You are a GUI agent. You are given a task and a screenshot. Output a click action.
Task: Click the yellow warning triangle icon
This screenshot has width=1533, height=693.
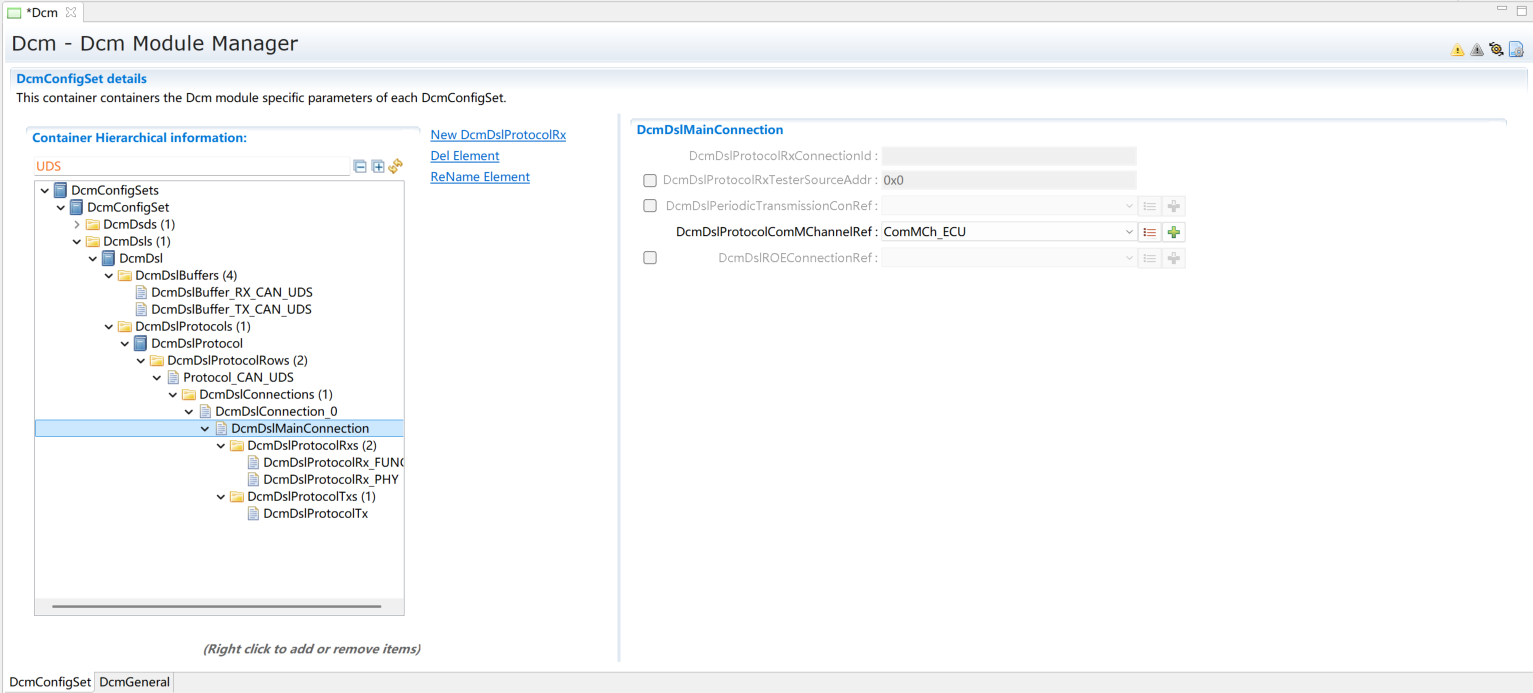pos(1457,49)
